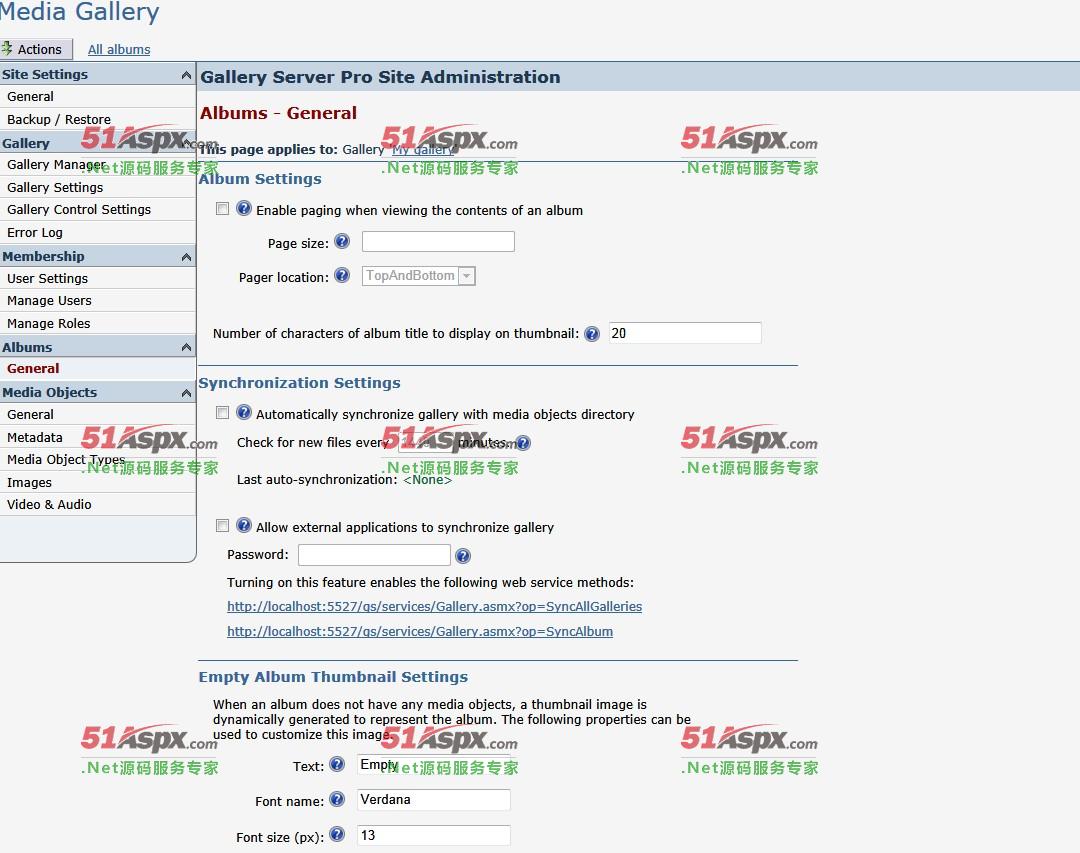Collapse the Media Objects section
Image resolution: width=1080 pixels, height=853 pixels.
186,393
